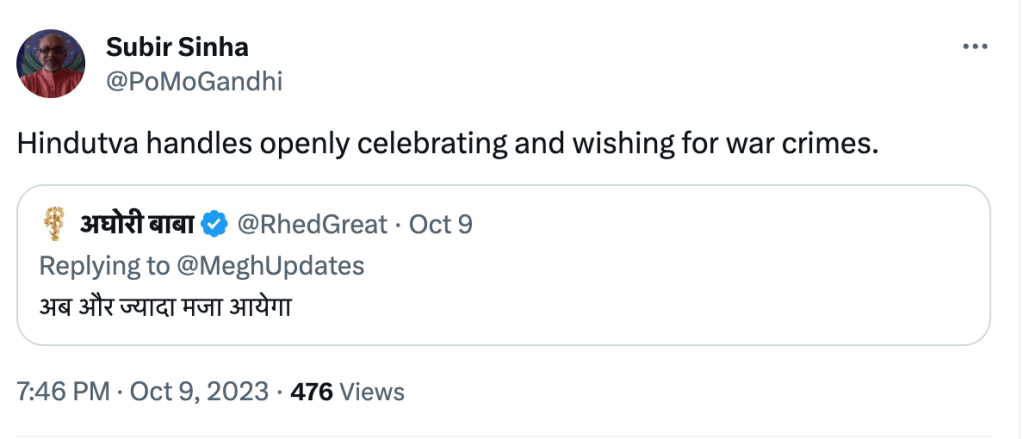Click the 7:46 PM timestamp
The width and height of the screenshot is (1023, 439).
tap(62, 391)
